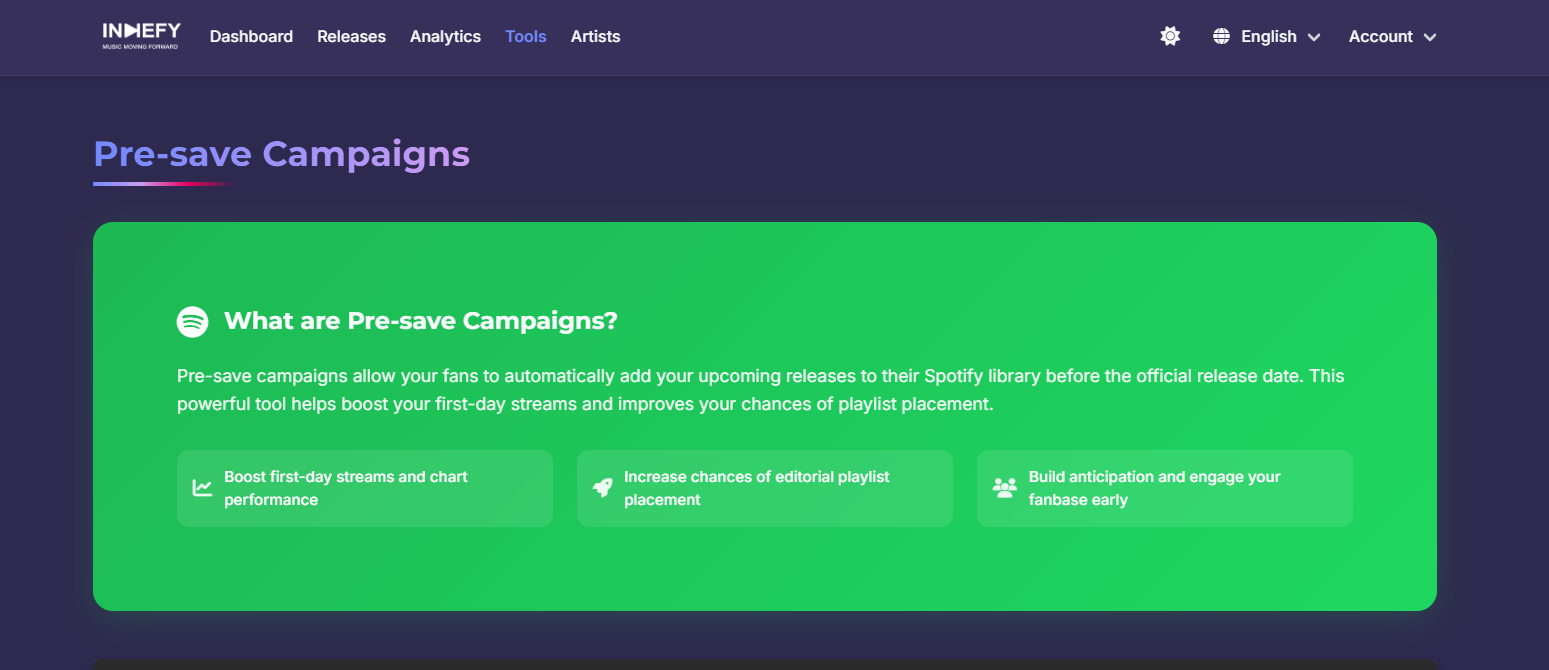Click the Build anticipation fanbase card
Viewport: 1549px width, 670px height.
1165,488
